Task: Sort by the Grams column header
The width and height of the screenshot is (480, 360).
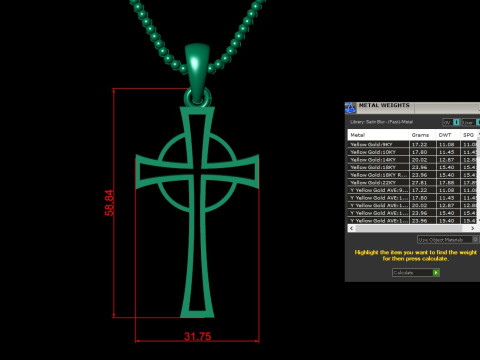Action: tap(422, 135)
